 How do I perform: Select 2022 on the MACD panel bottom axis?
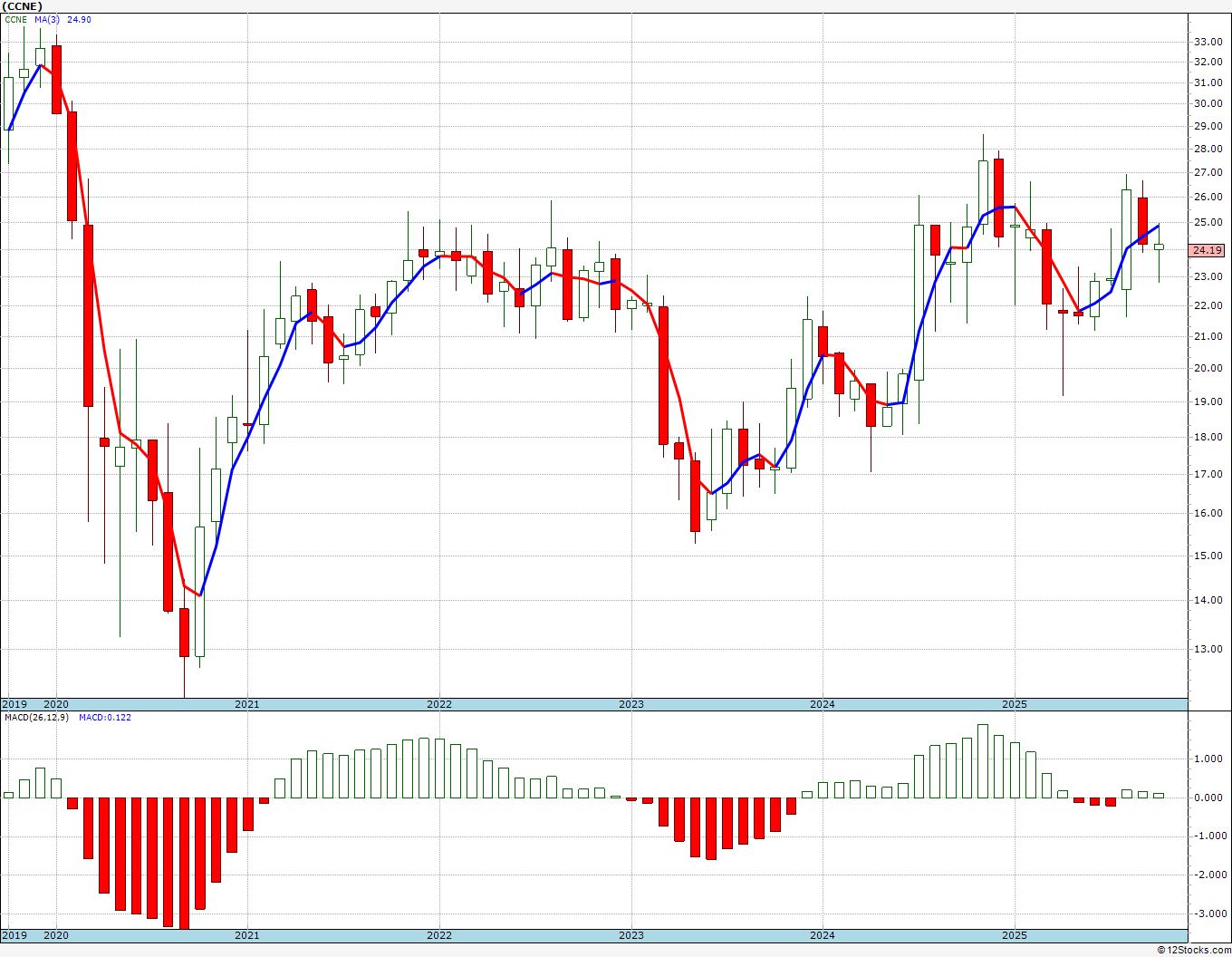439,935
